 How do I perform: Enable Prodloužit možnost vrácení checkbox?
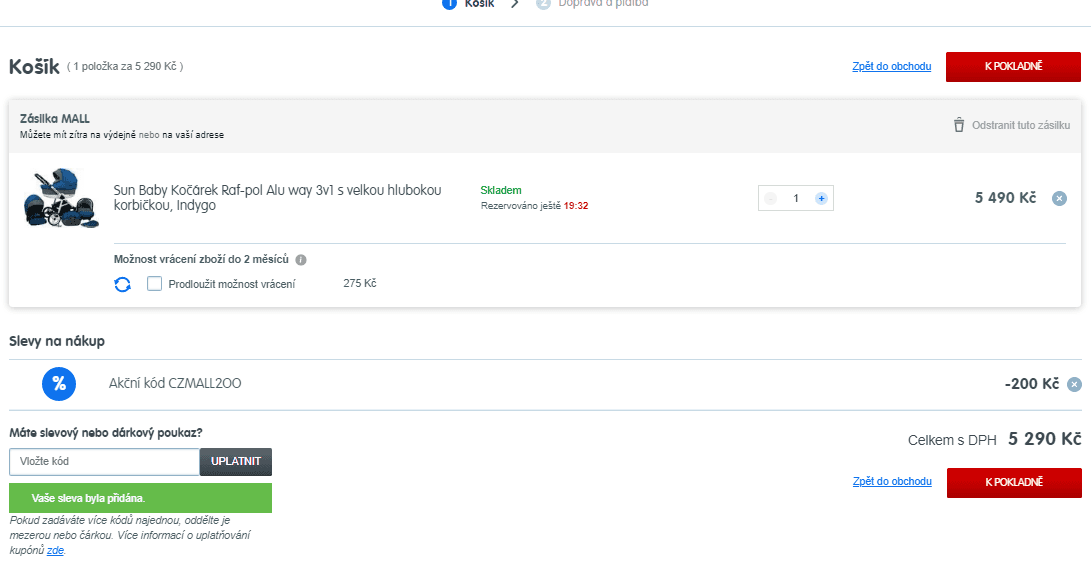[154, 284]
